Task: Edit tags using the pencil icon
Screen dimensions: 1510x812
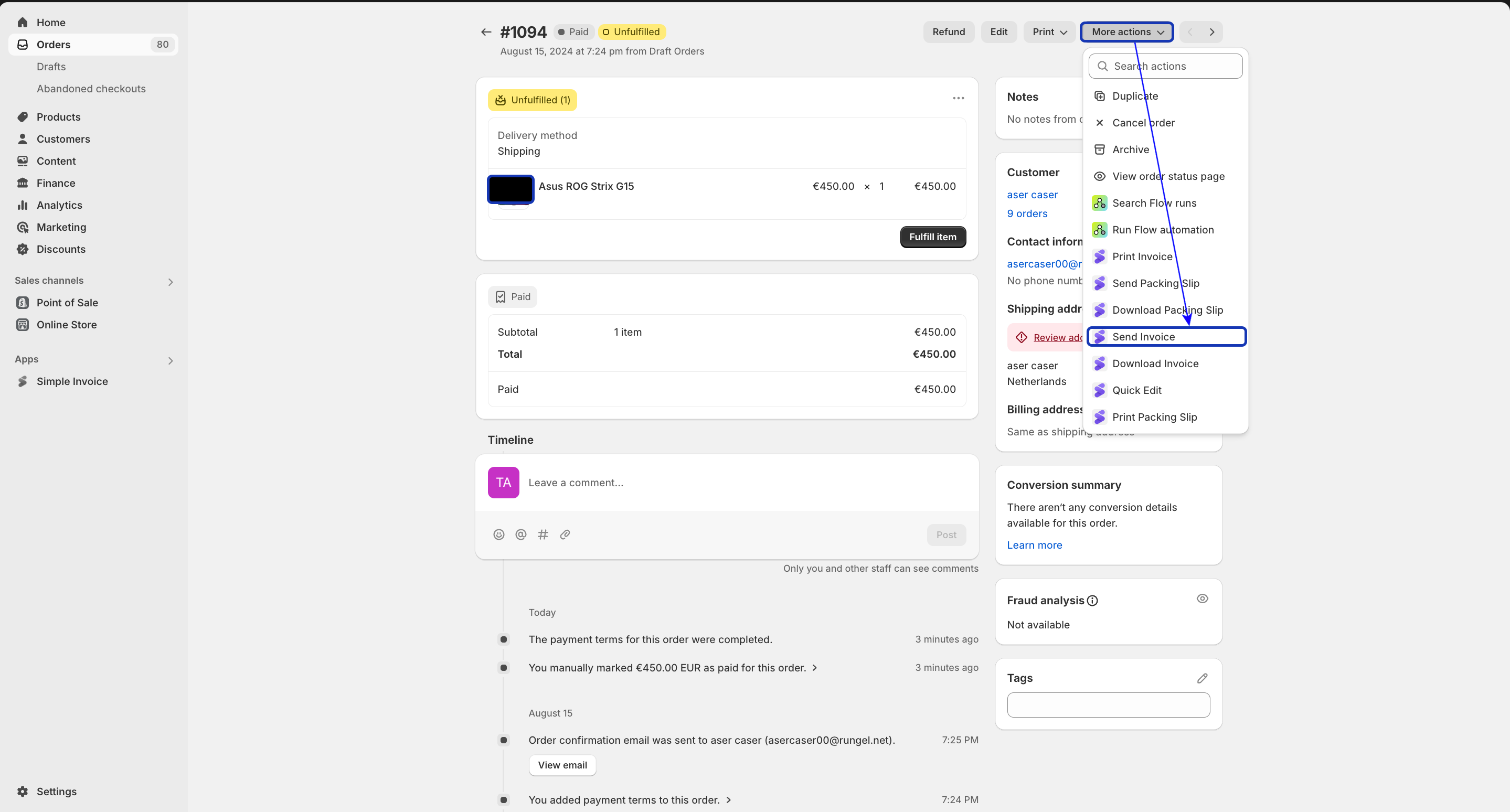Action: pyautogui.click(x=1201, y=678)
